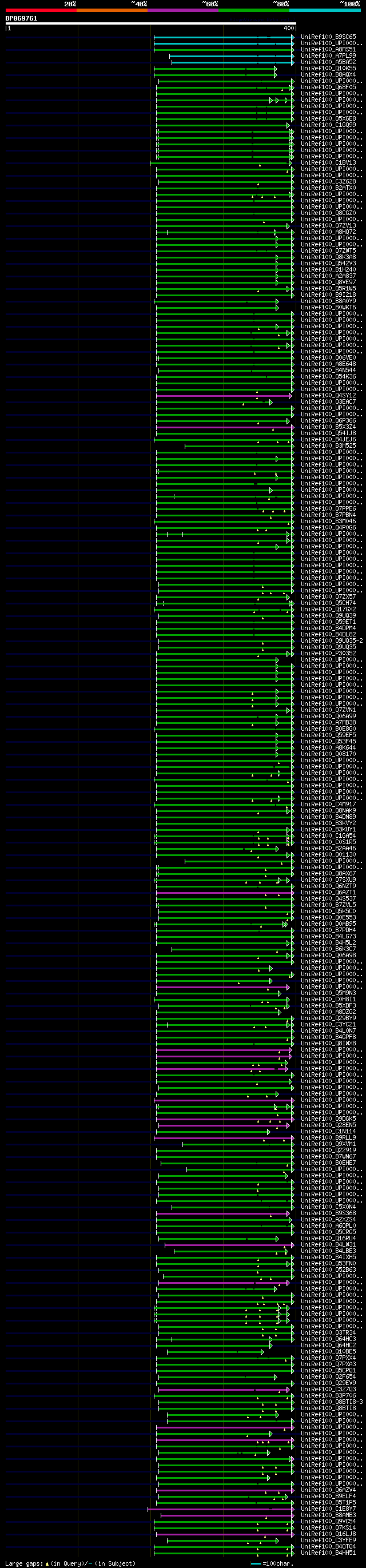366x1568 pixels.
Task: Select the green ~80% identity legend bar
Action: click(x=254, y=10)
